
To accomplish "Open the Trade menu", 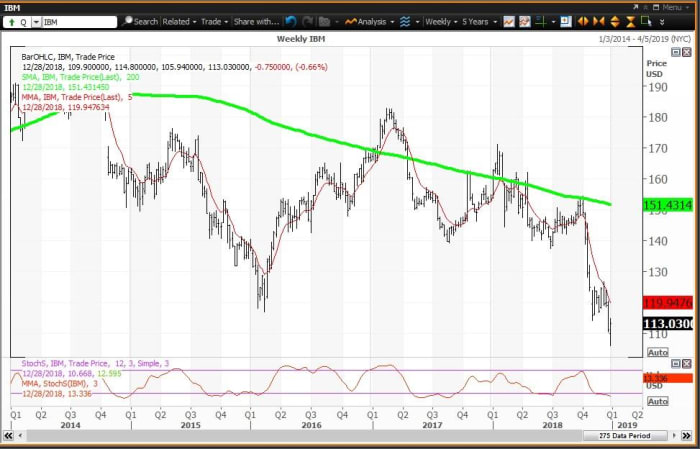I will tap(214, 20).
